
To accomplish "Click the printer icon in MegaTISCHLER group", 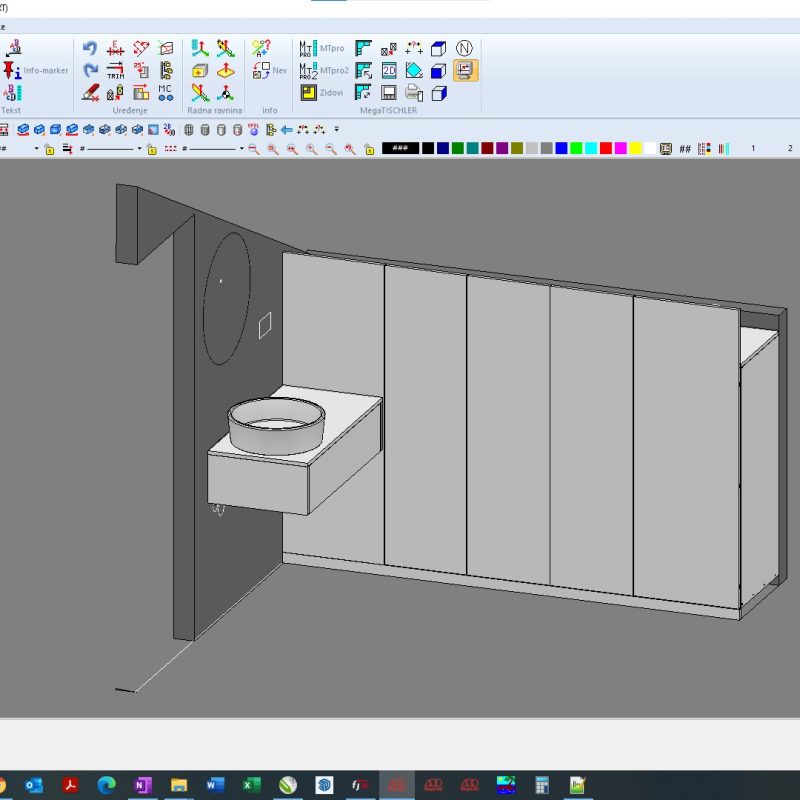I will [414, 93].
